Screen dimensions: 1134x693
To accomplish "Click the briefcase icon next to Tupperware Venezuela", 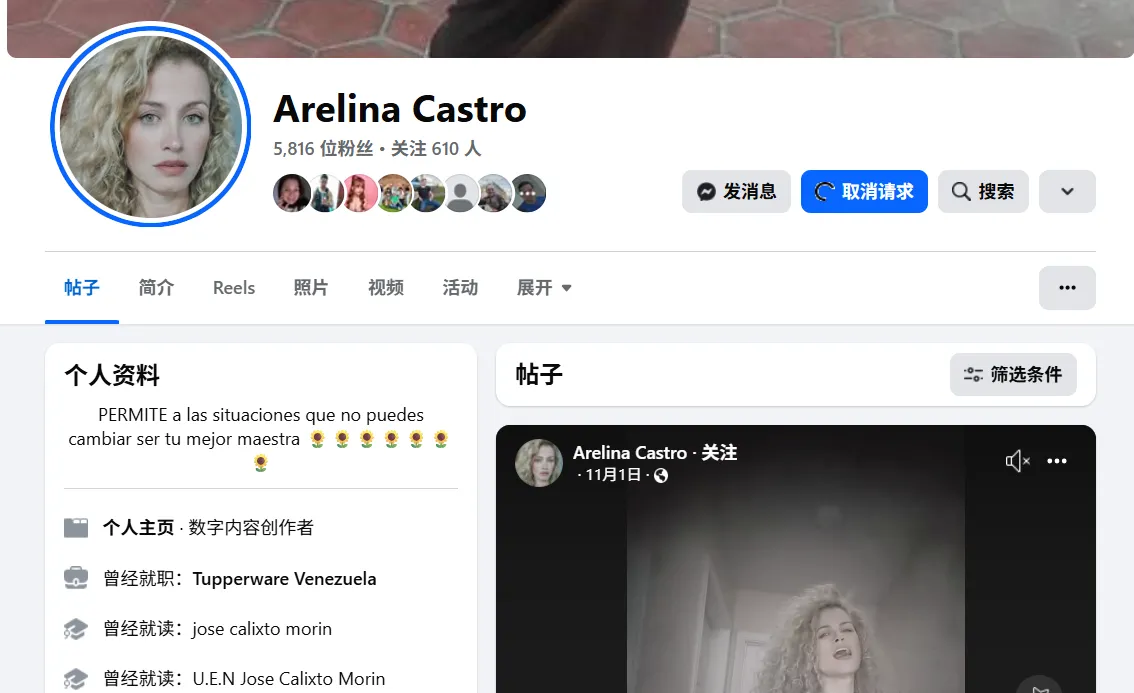I will coord(75,578).
